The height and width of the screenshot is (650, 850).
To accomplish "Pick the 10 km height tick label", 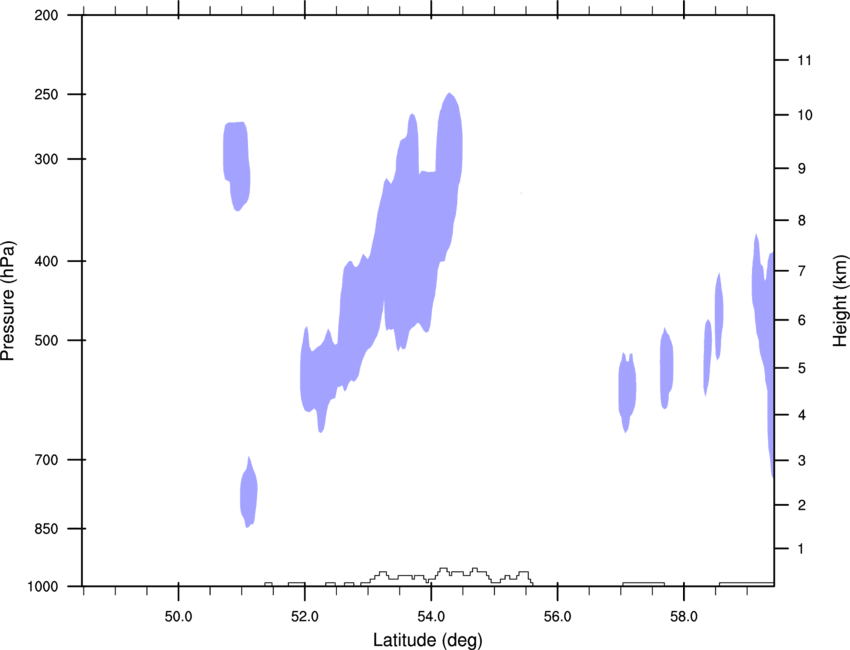I will (804, 115).
